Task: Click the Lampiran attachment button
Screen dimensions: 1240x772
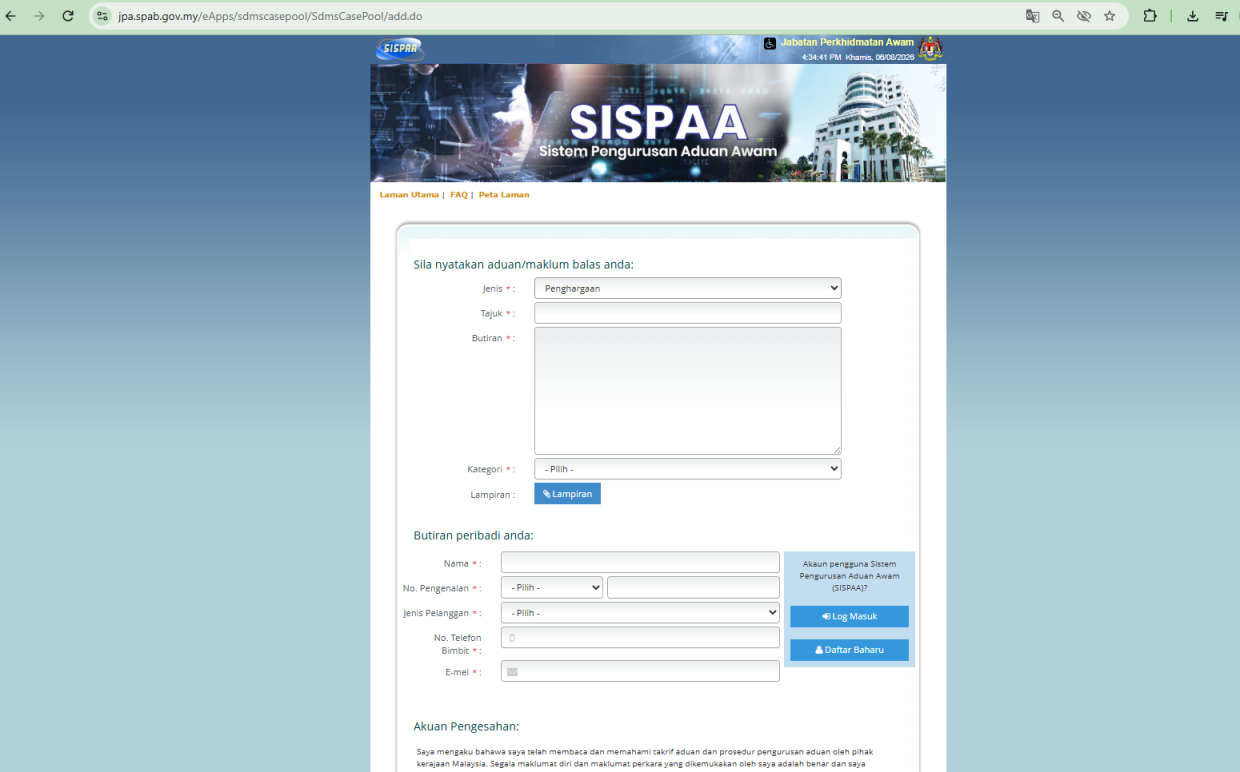Action: point(567,494)
